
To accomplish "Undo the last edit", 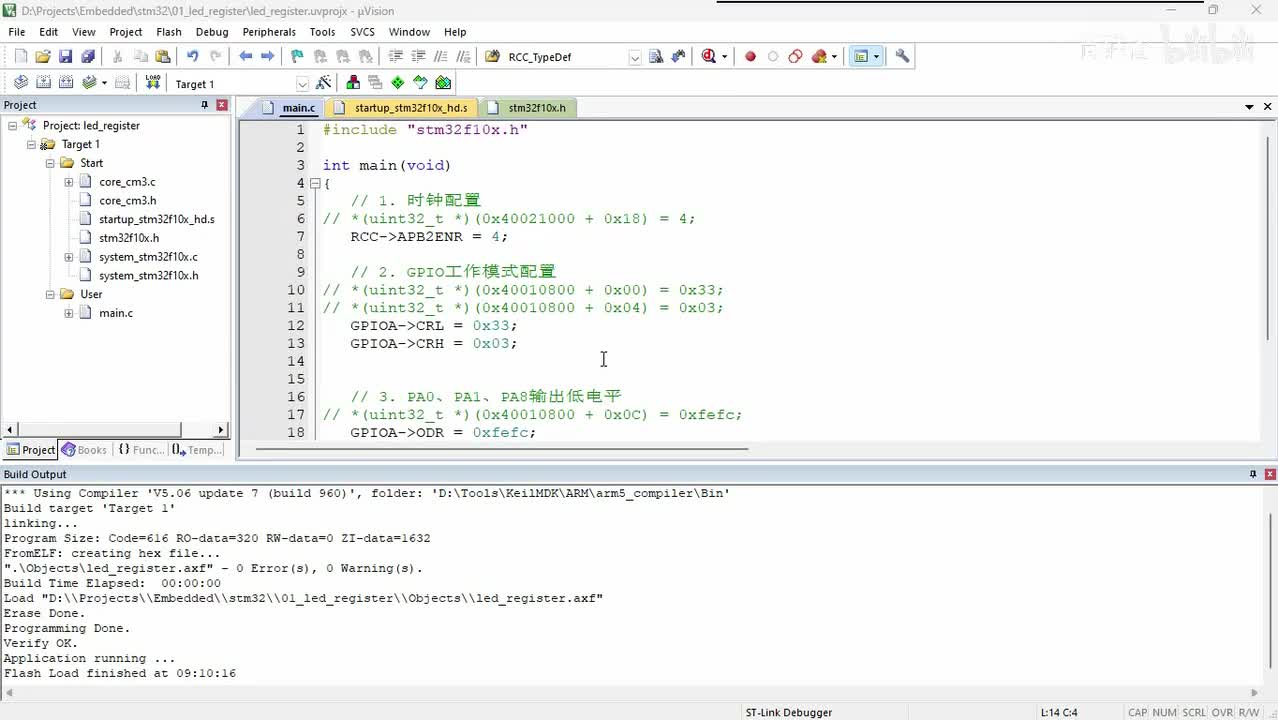I will tap(192, 57).
